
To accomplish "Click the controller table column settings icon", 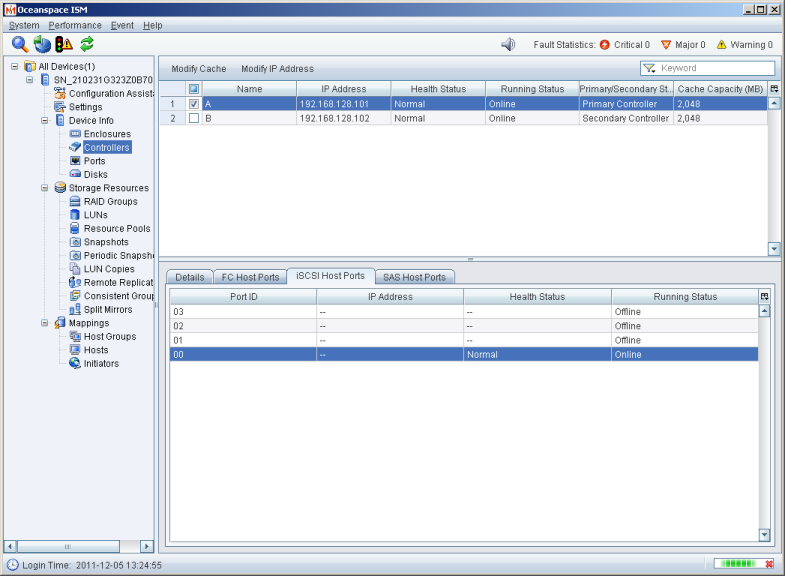I will click(774, 89).
